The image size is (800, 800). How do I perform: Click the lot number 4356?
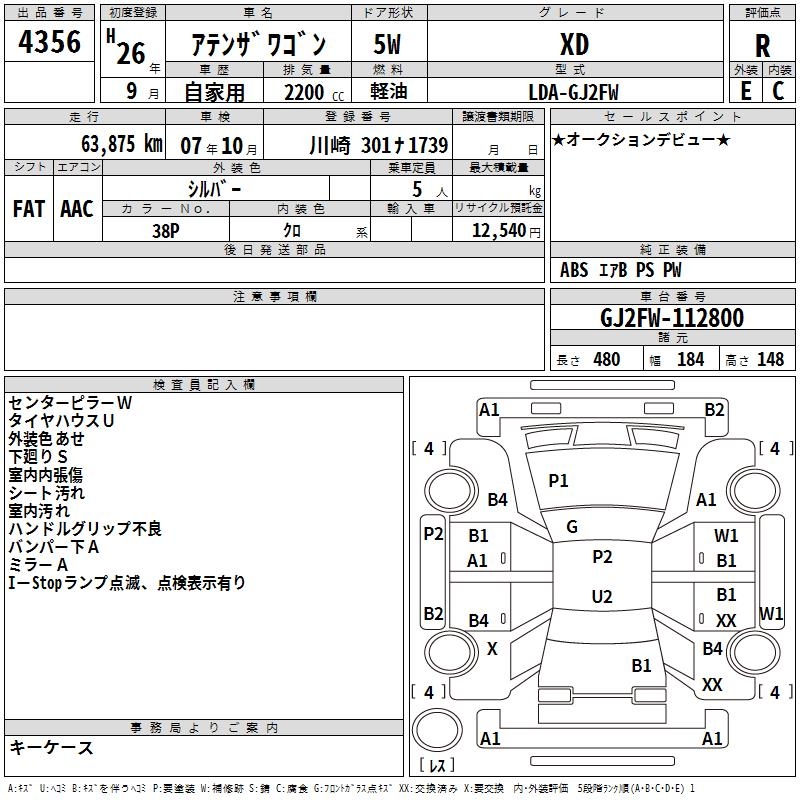[49, 41]
